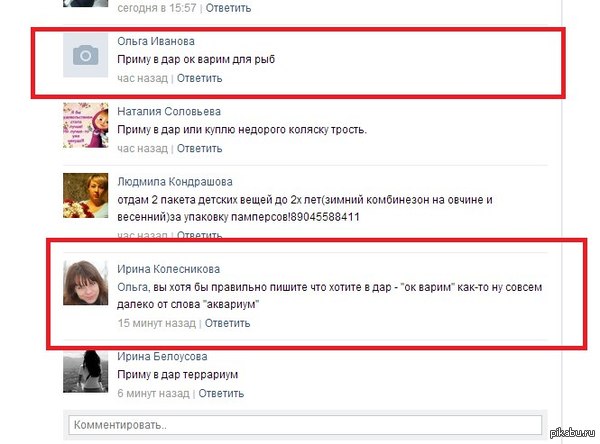Open profile link Людмила Кондрашова

tap(174, 181)
